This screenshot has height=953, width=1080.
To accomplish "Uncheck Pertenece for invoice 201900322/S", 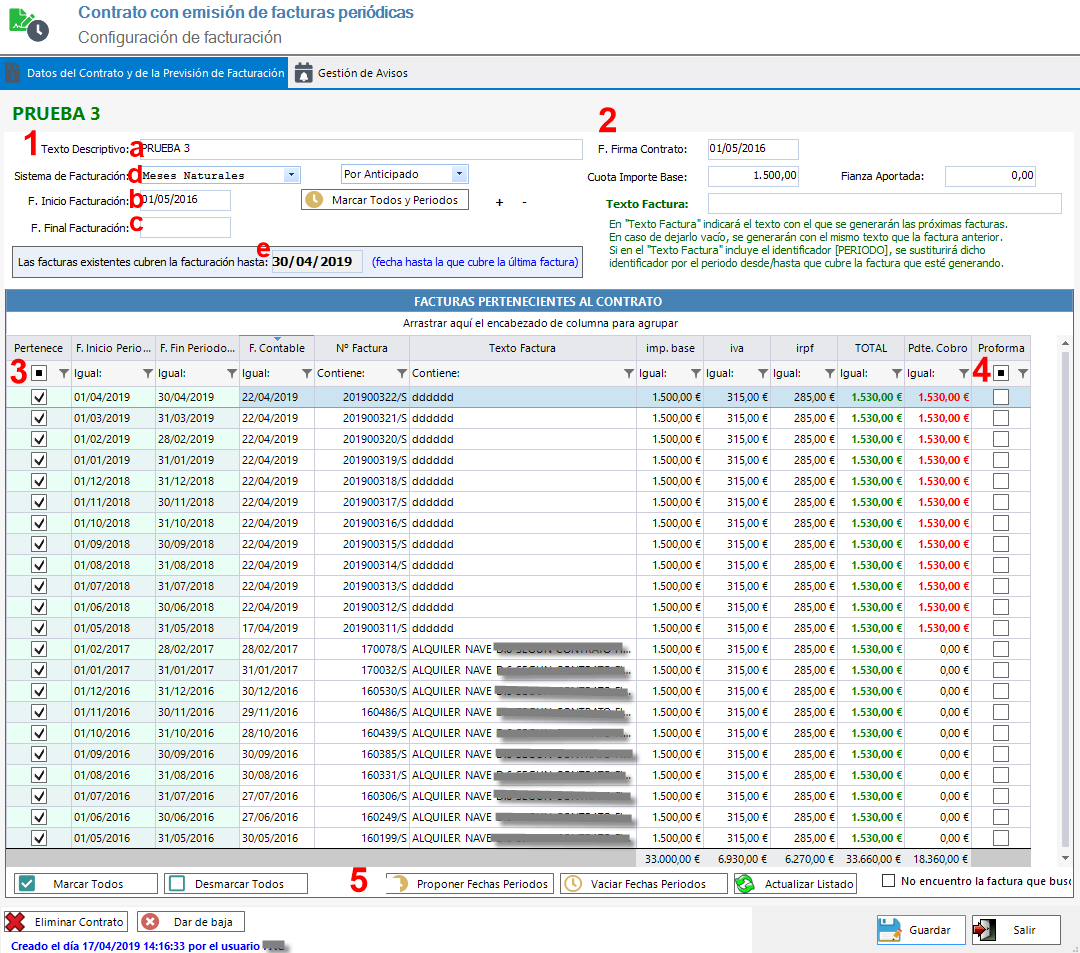I will tap(39, 397).
